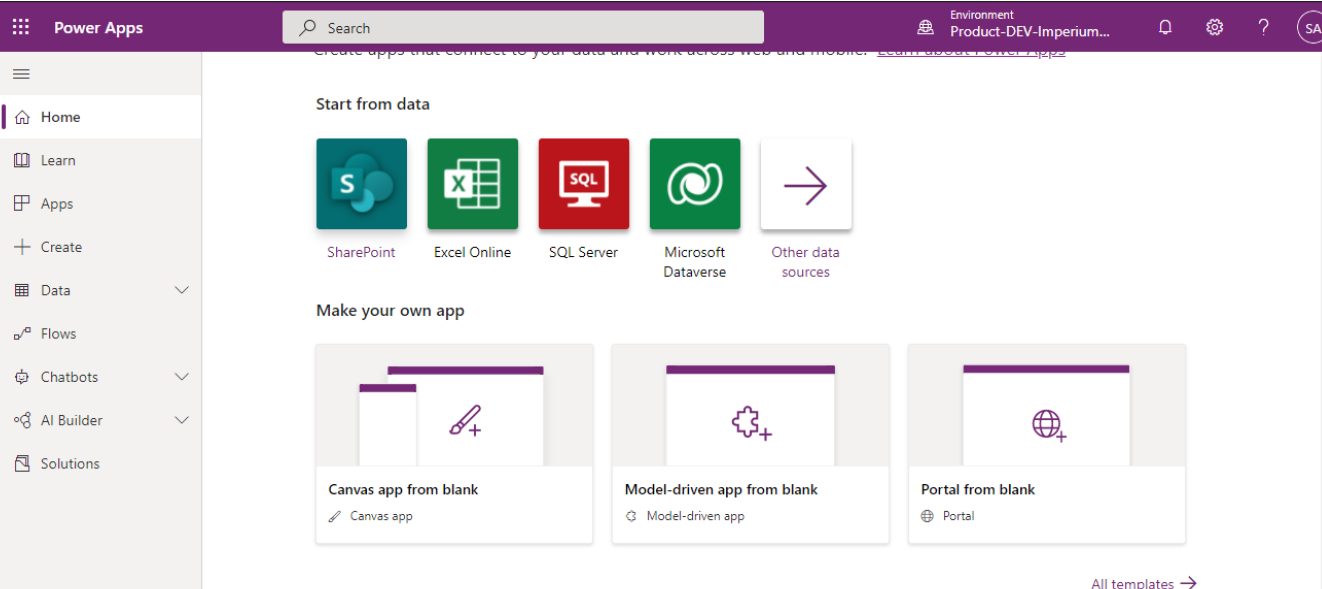
Task: Open the Flows section in the sidebar
Action: pos(58,333)
